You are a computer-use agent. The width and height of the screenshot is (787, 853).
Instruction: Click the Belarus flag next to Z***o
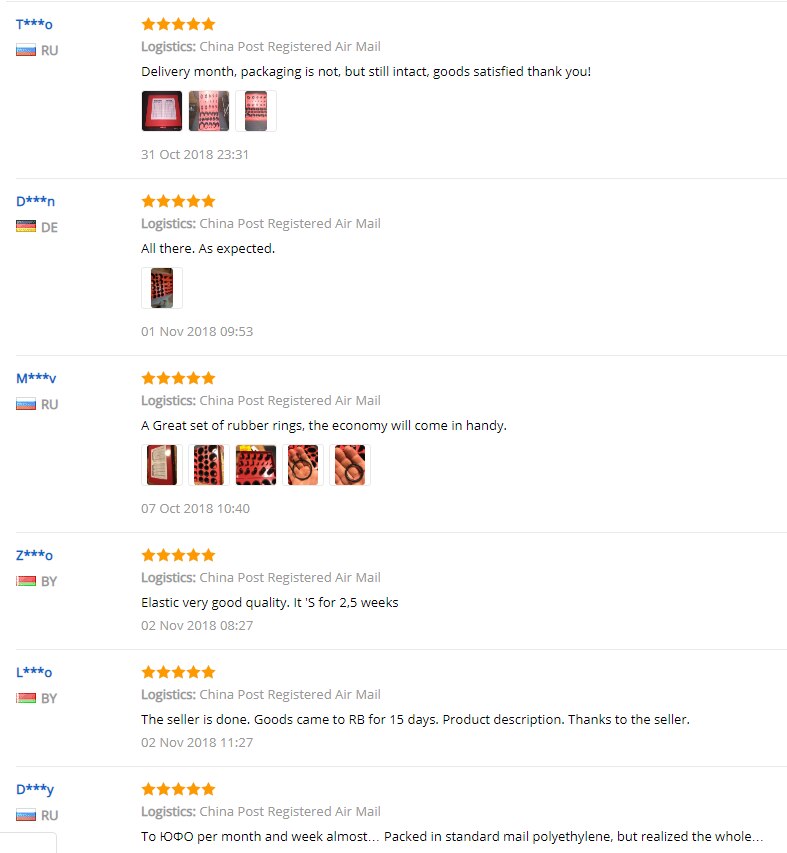pyautogui.click(x=26, y=581)
